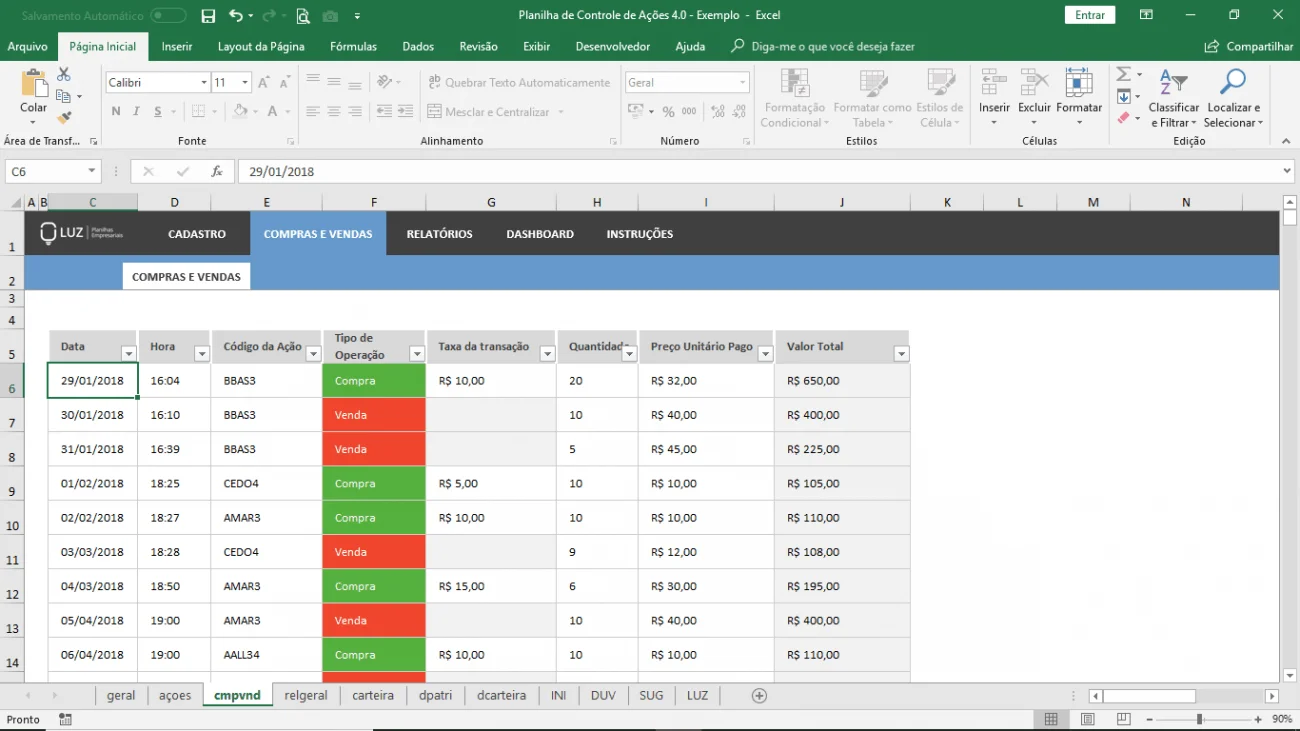The height and width of the screenshot is (731, 1300).
Task: Open the carteira sheet tab
Action: (373, 696)
